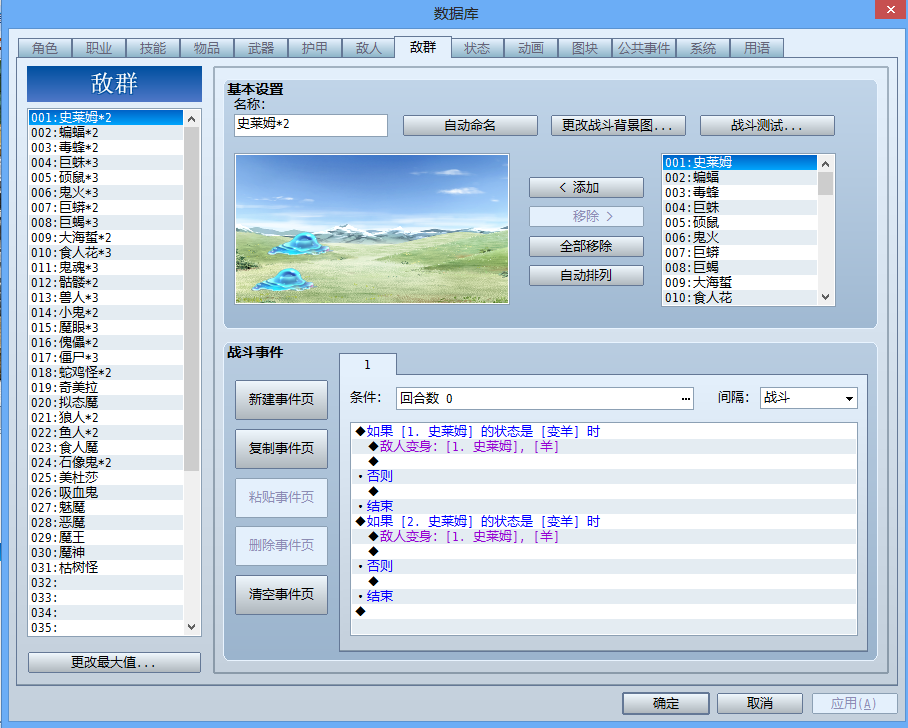Click the troop list scroll-down arrow
Viewport: 908px width, 728px height.
pyautogui.click(x=192, y=627)
